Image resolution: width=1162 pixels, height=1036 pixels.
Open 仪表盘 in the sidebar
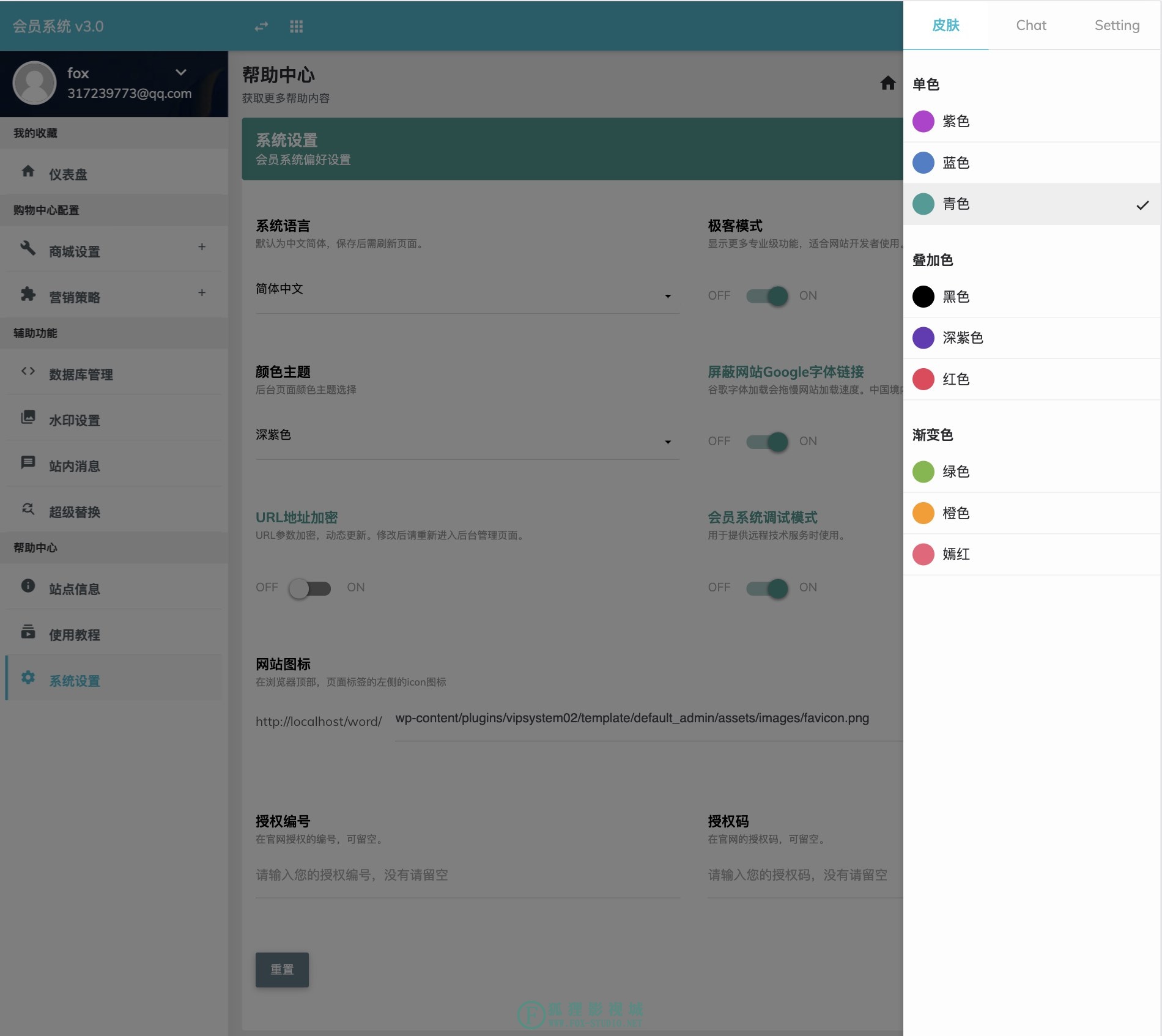click(x=114, y=174)
